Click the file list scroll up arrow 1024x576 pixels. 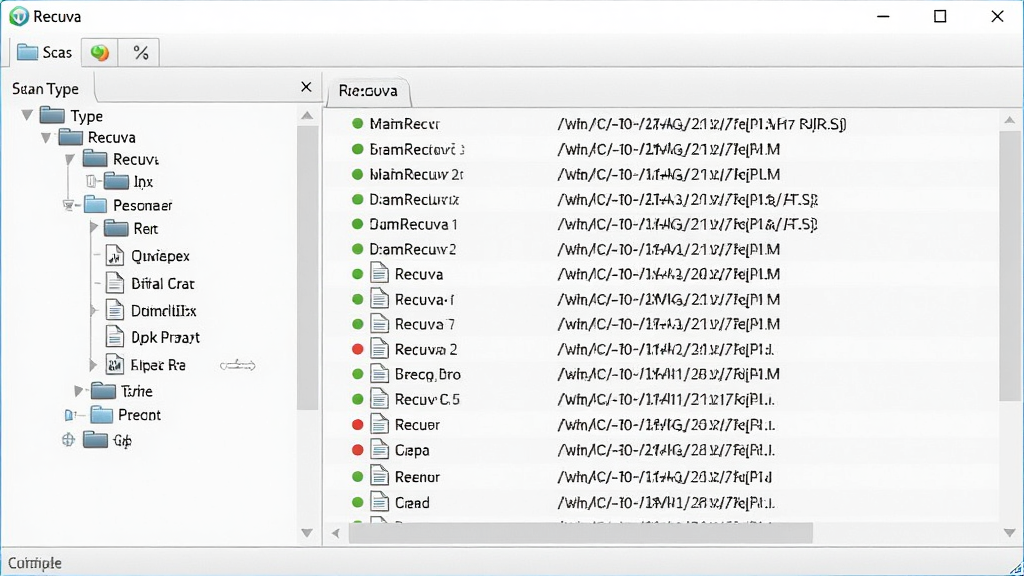click(x=1010, y=120)
